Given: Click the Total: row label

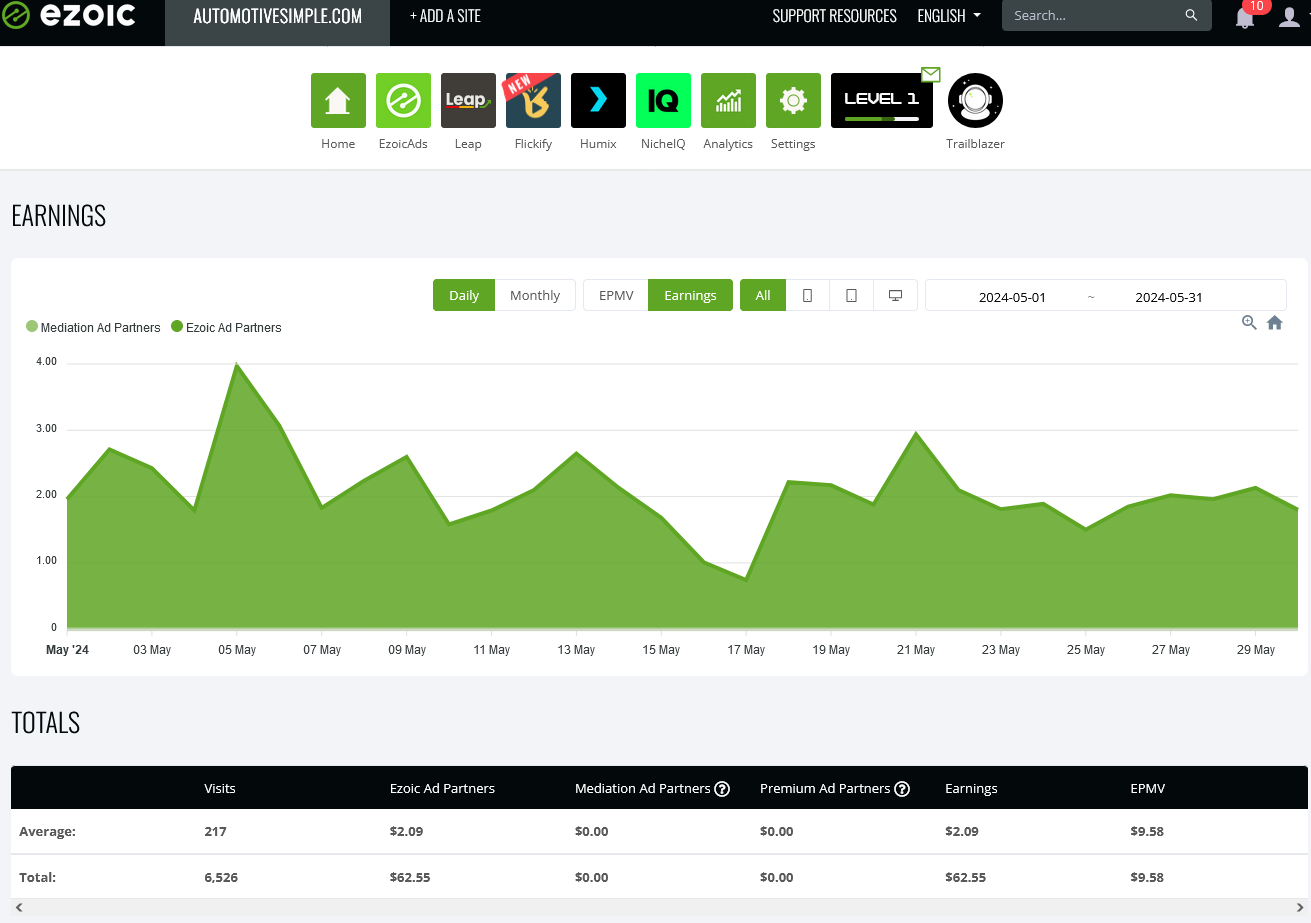Looking at the screenshot, I should (x=37, y=877).
